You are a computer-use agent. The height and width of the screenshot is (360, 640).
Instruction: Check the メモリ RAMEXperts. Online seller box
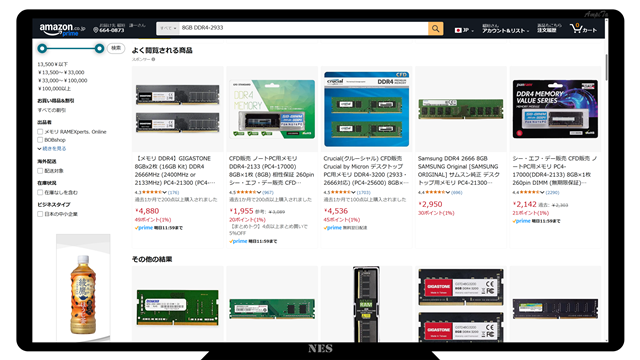pos(40,132)
